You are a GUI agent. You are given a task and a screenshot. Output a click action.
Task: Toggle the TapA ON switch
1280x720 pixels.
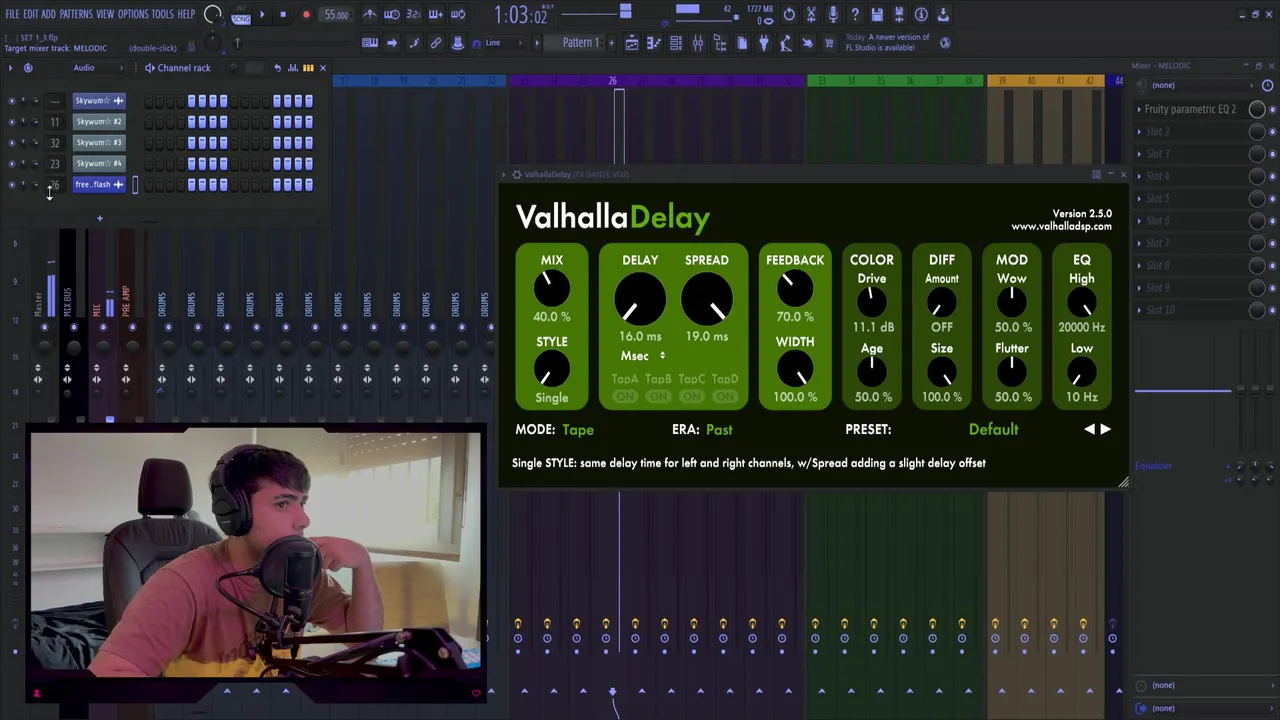[625, 397]
